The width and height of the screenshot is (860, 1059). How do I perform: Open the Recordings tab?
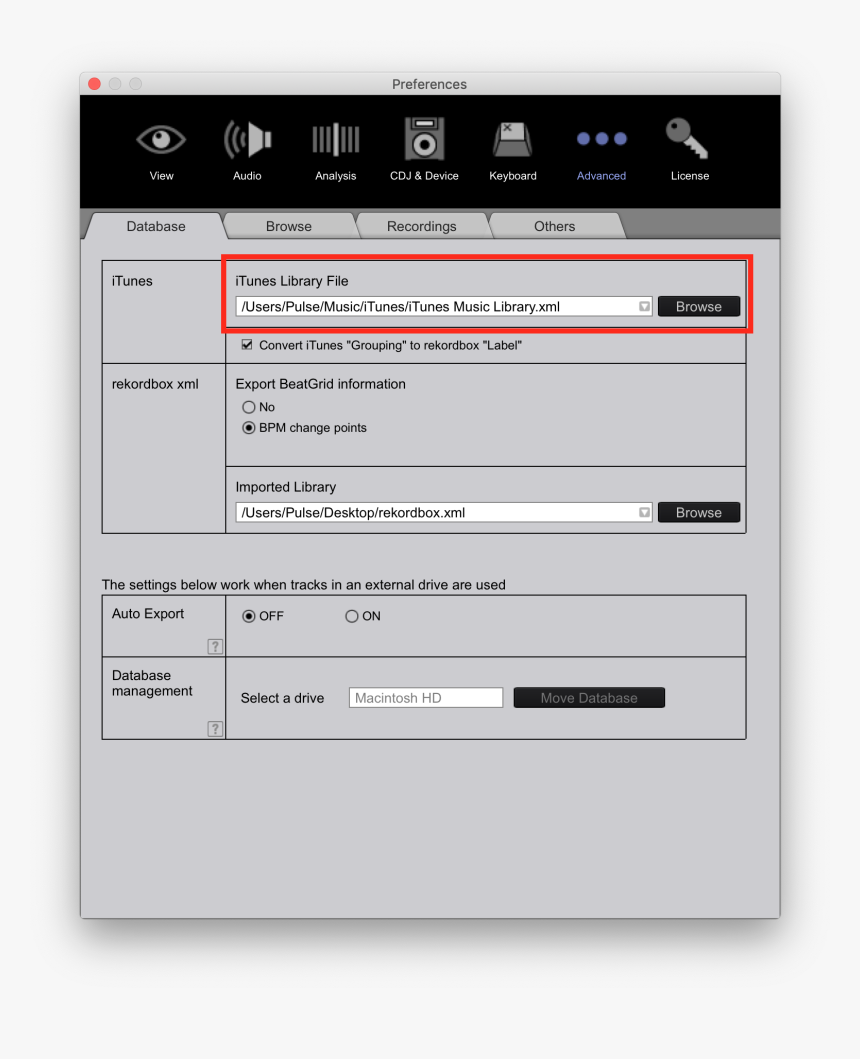(x=421, y=226)
